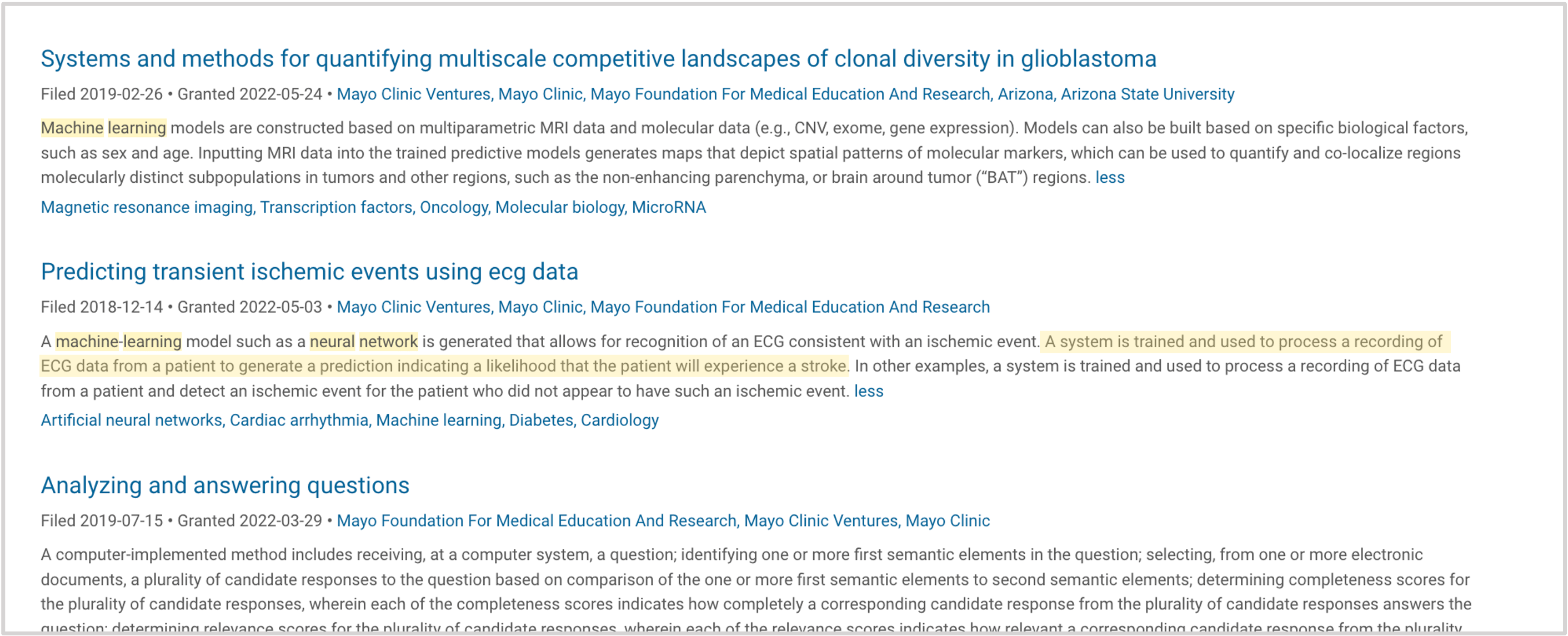The height and width of the screenshot is (636, 1568).
Task: Open Magnetic resonance imaging topic tag
Action: tap(147, 208)
